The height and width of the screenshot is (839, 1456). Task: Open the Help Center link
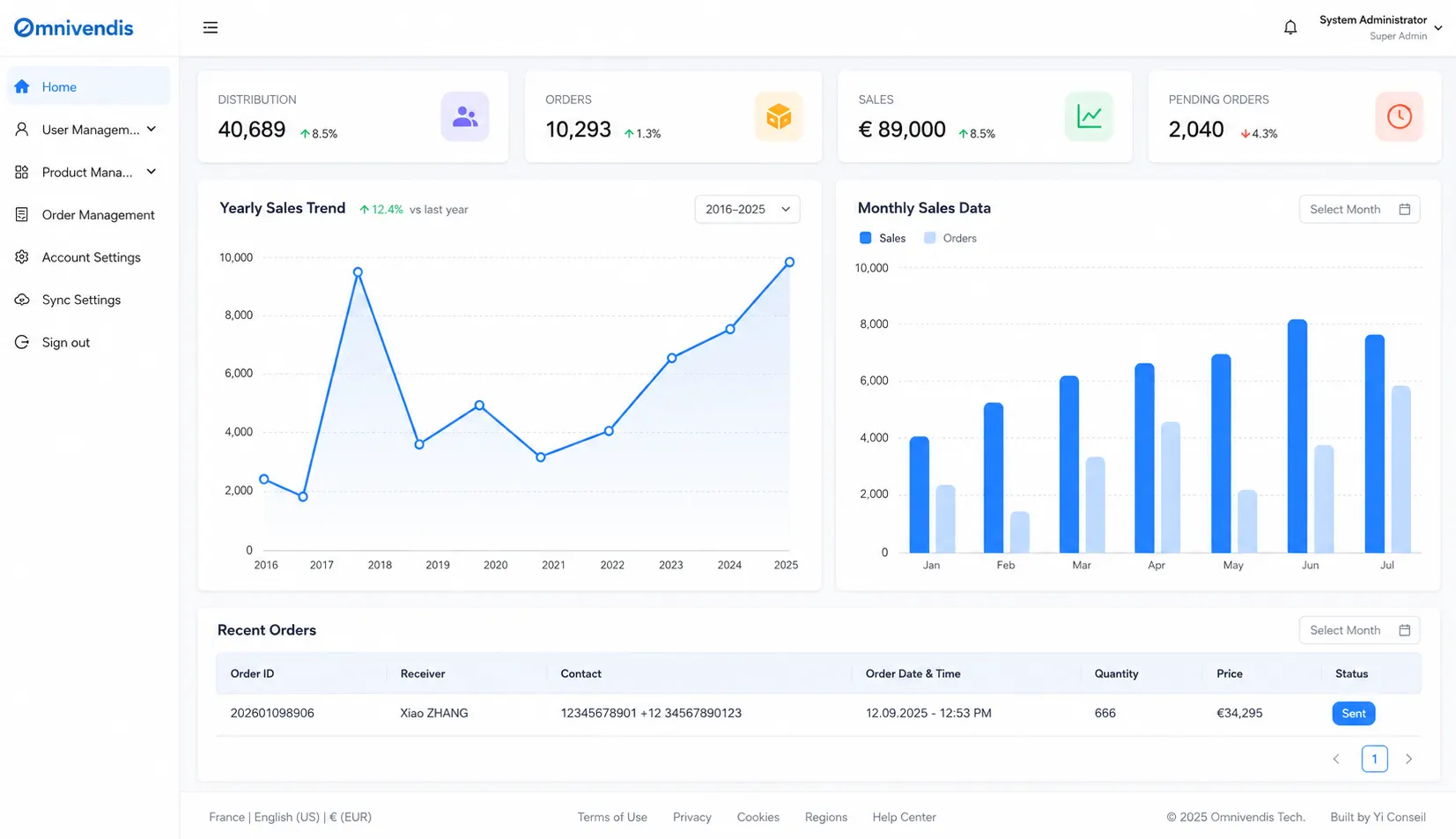coord(904,817)
